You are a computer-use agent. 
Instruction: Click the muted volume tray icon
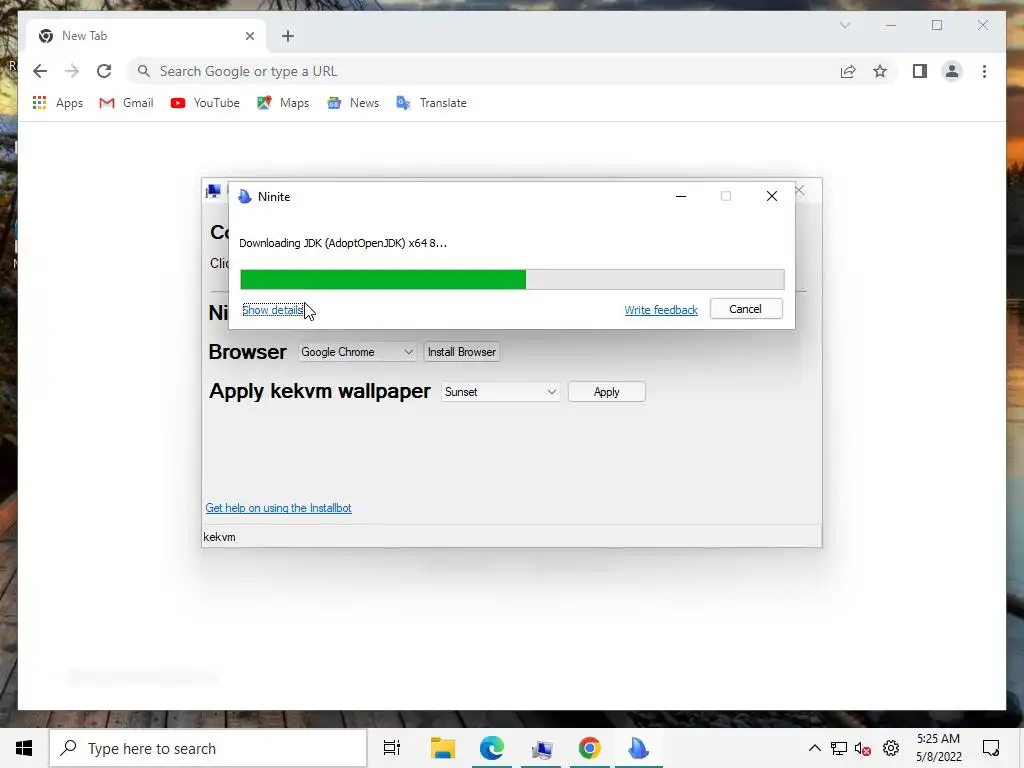click(x=863, y=748)
